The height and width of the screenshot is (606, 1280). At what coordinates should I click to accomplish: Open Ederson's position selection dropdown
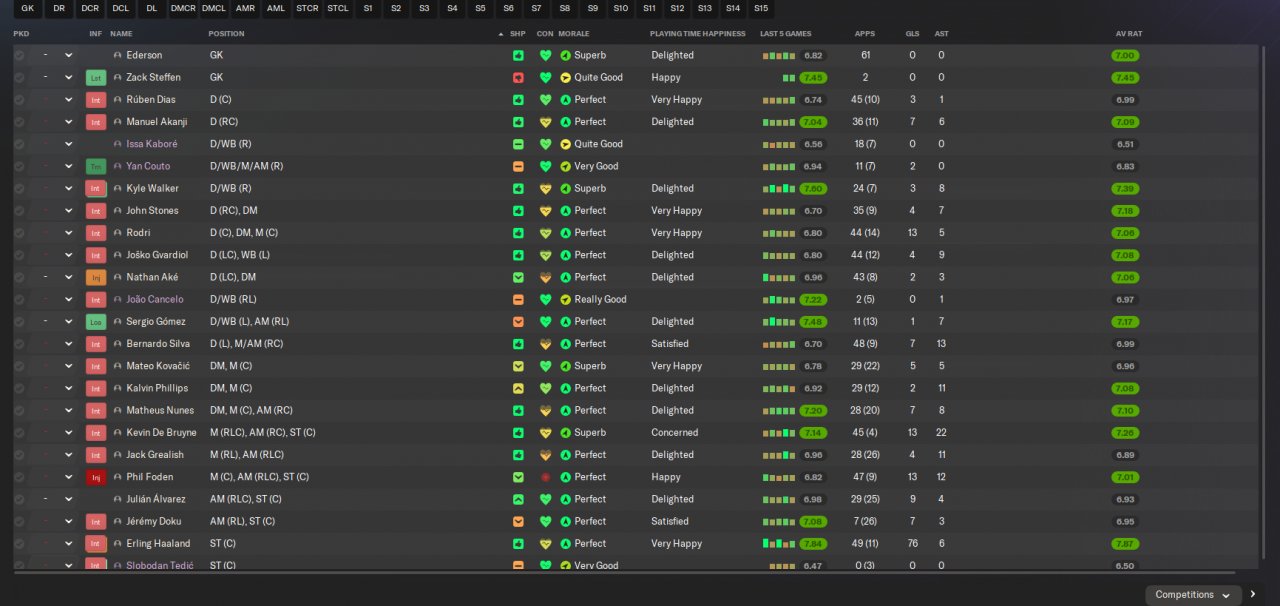pyautogui.click(x=68, y=55)
